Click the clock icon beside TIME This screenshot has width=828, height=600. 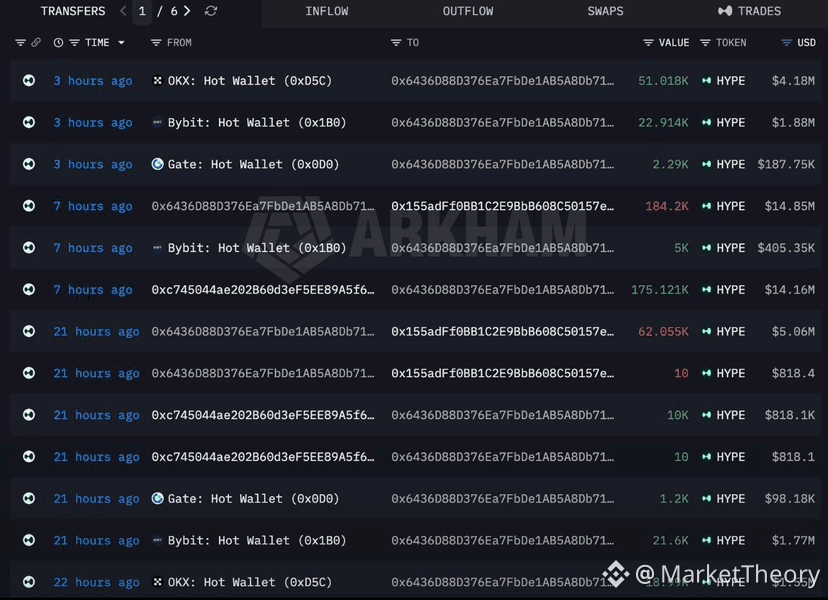click(58, 43)
